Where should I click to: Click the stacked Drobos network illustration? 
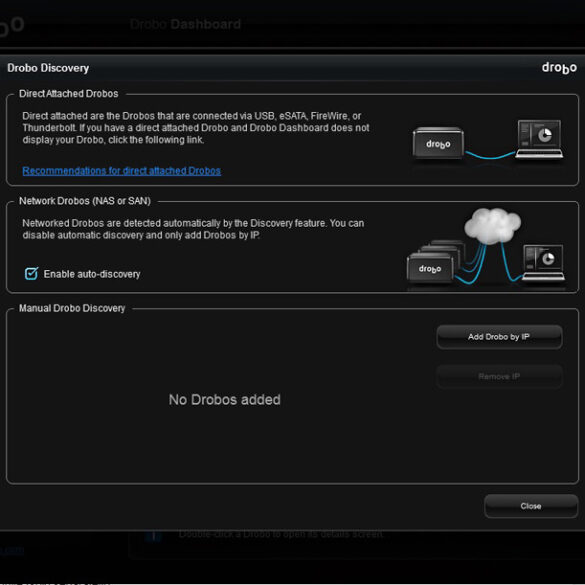tap(436, 262)
